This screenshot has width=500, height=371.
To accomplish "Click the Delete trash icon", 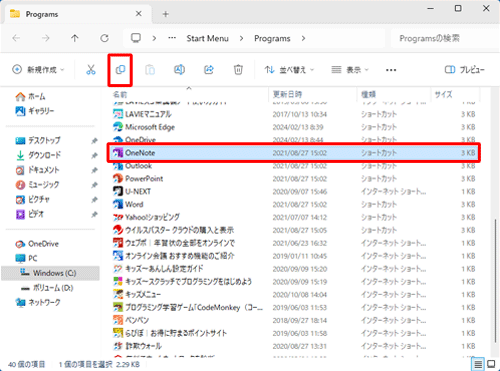I will (238, 70).
